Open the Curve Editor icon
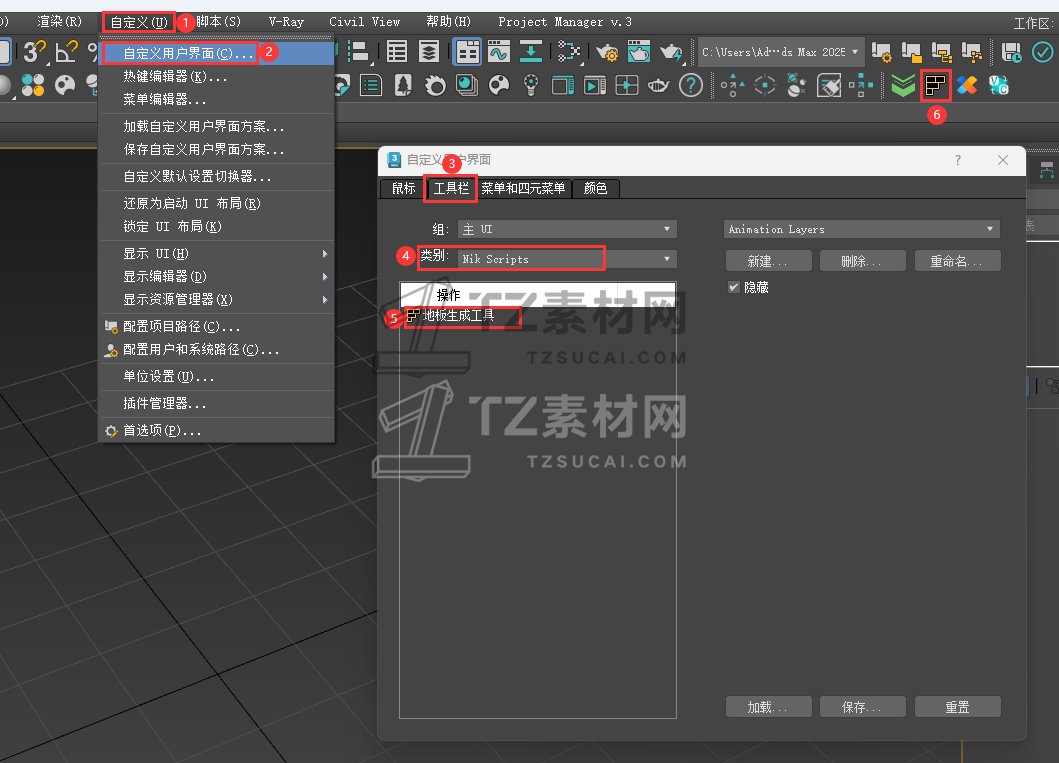This screenshot has height=763, width=1059. pos(499,52)
